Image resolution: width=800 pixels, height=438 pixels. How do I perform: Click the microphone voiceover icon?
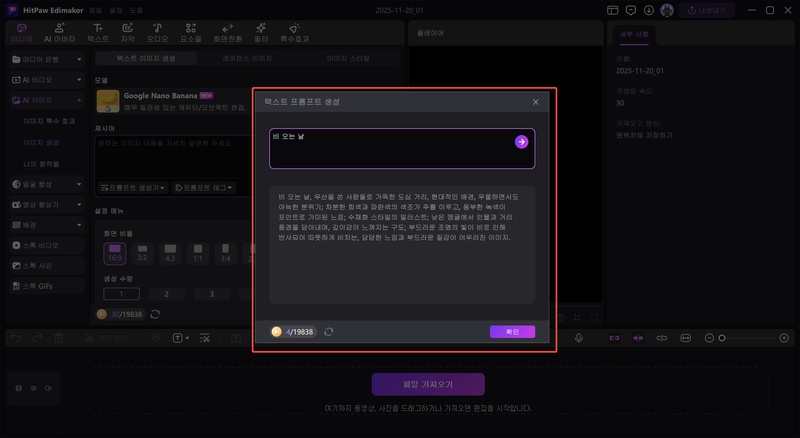point(579,338)
